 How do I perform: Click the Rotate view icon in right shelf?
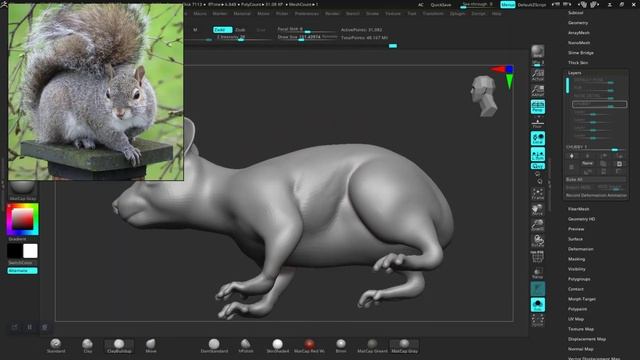tap(538, 241)
